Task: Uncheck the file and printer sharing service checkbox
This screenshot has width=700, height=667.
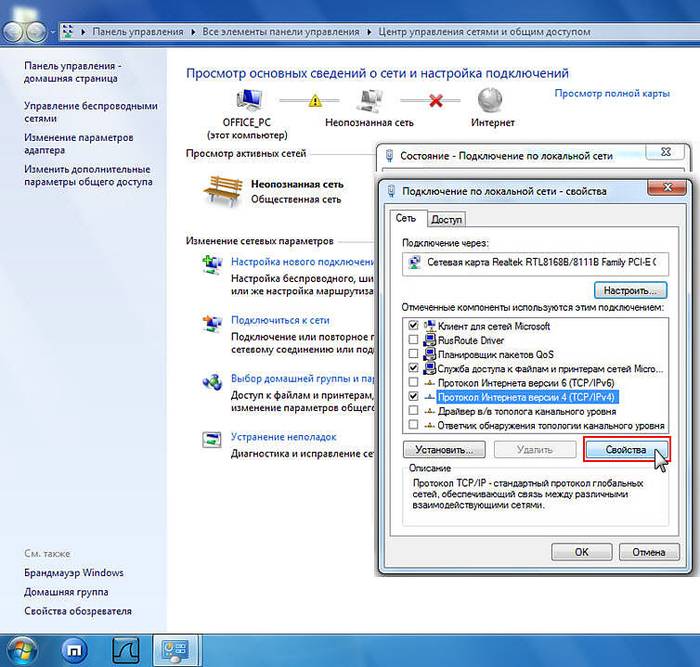Action: [x=413, y=368]
